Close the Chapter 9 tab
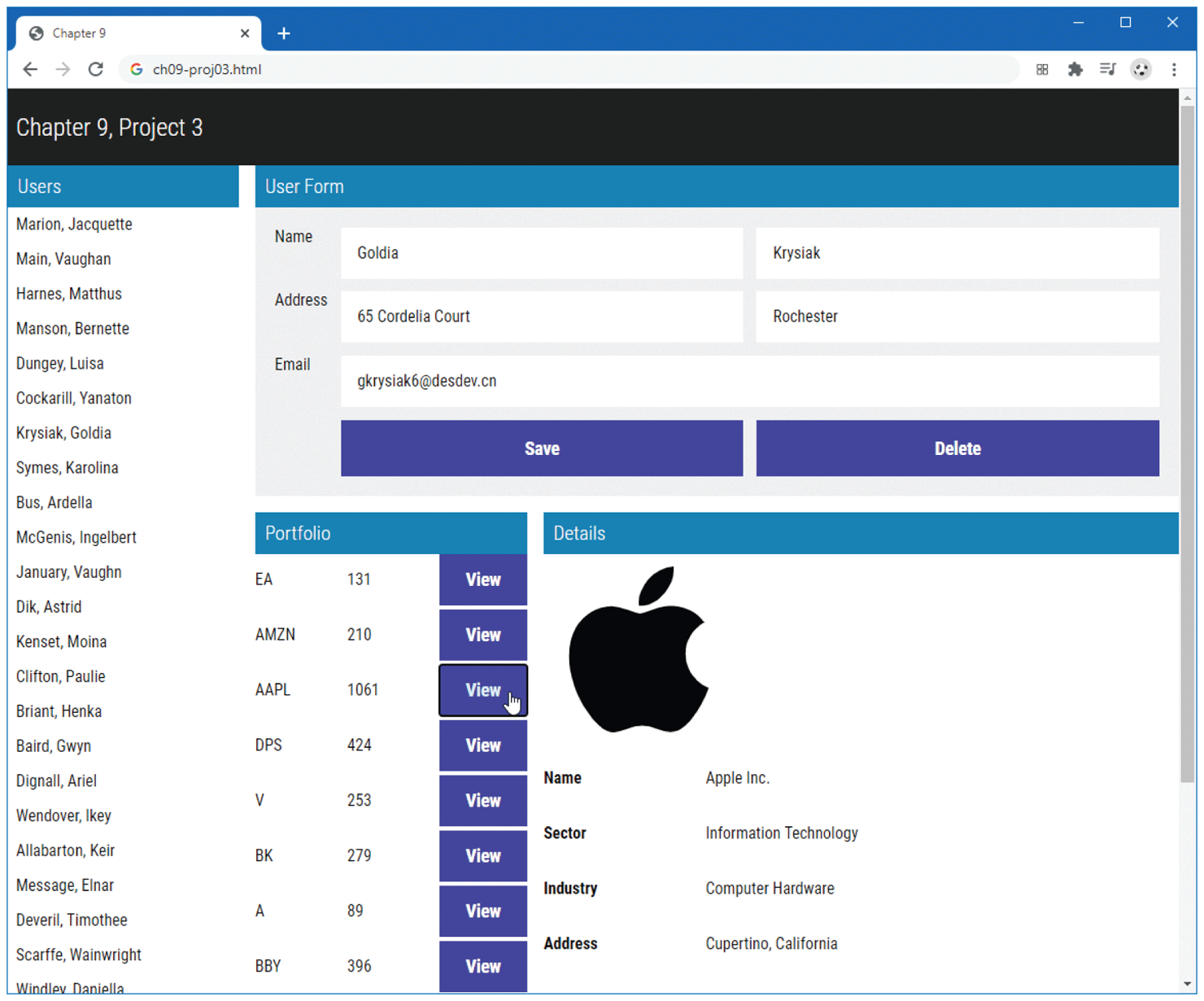This screenshot has height=1001, width=1204. 245,33
